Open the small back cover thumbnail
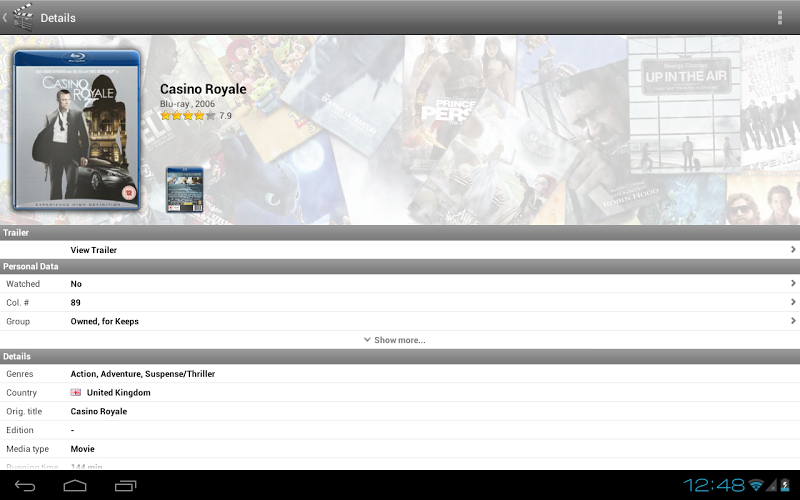The width and height of the screenshot is (800, 500). pyautogui.click(x=185, y=189)
